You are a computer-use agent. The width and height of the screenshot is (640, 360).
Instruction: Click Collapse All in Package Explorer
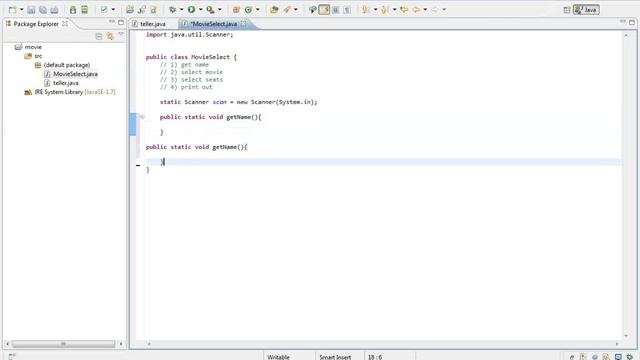(x=99, y=37)
